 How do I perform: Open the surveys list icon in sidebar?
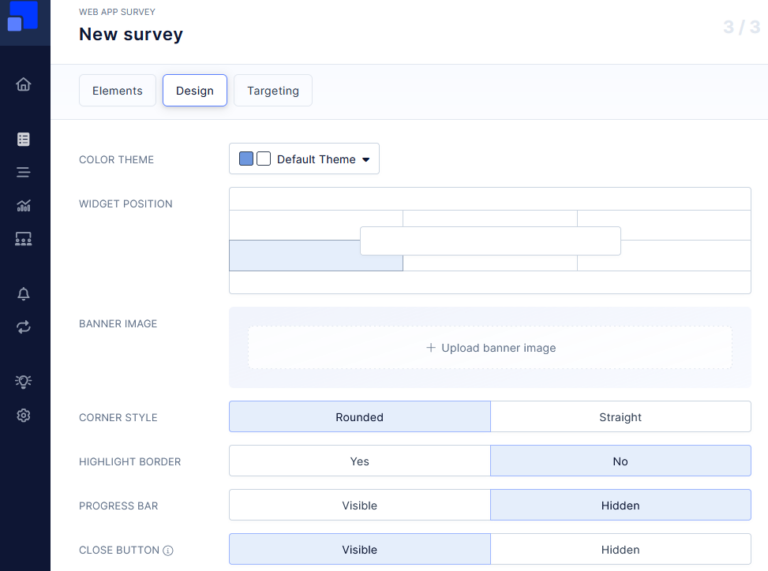point(24,139)
